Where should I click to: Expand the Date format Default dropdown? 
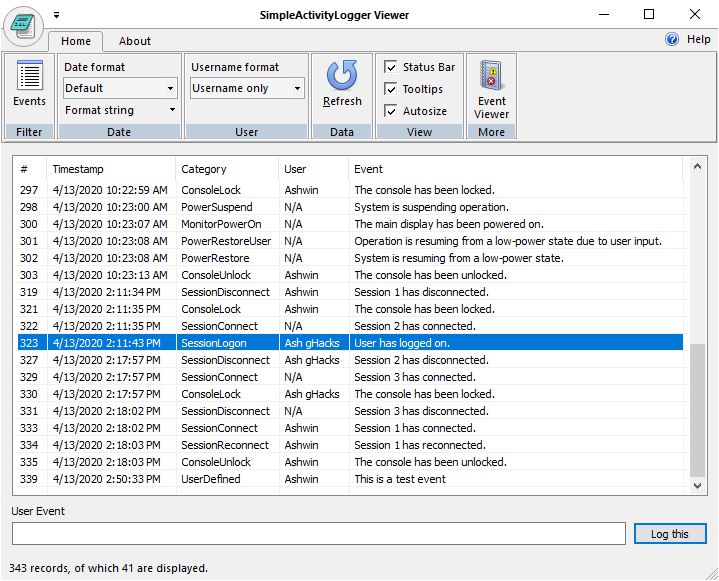(x=170, y=88)
